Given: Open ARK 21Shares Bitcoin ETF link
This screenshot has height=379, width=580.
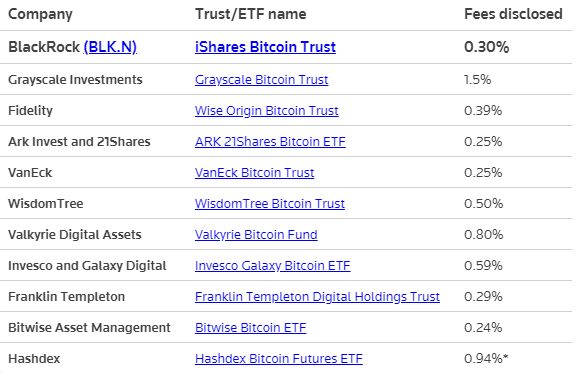Looking at the screenshot, I should tap(270, 142).
